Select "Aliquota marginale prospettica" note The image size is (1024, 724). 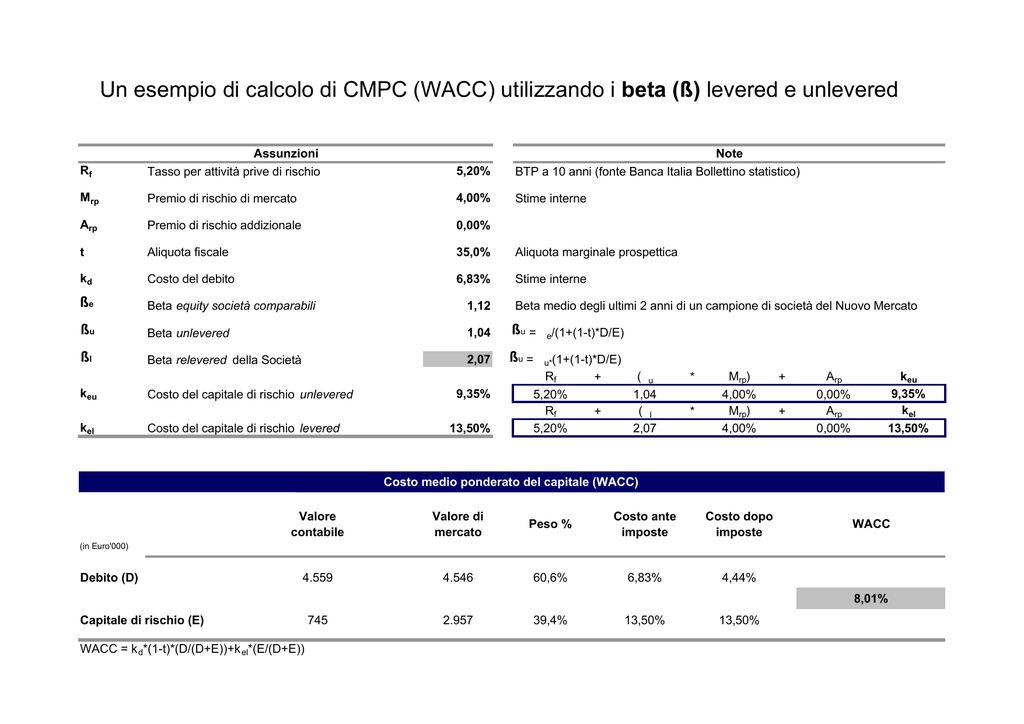596,252
